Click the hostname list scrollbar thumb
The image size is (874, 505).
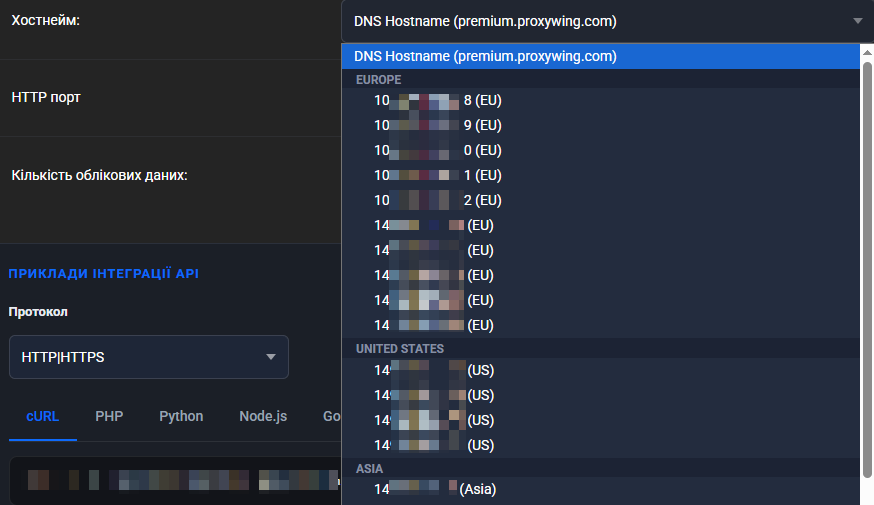click(x=867, y=270)
